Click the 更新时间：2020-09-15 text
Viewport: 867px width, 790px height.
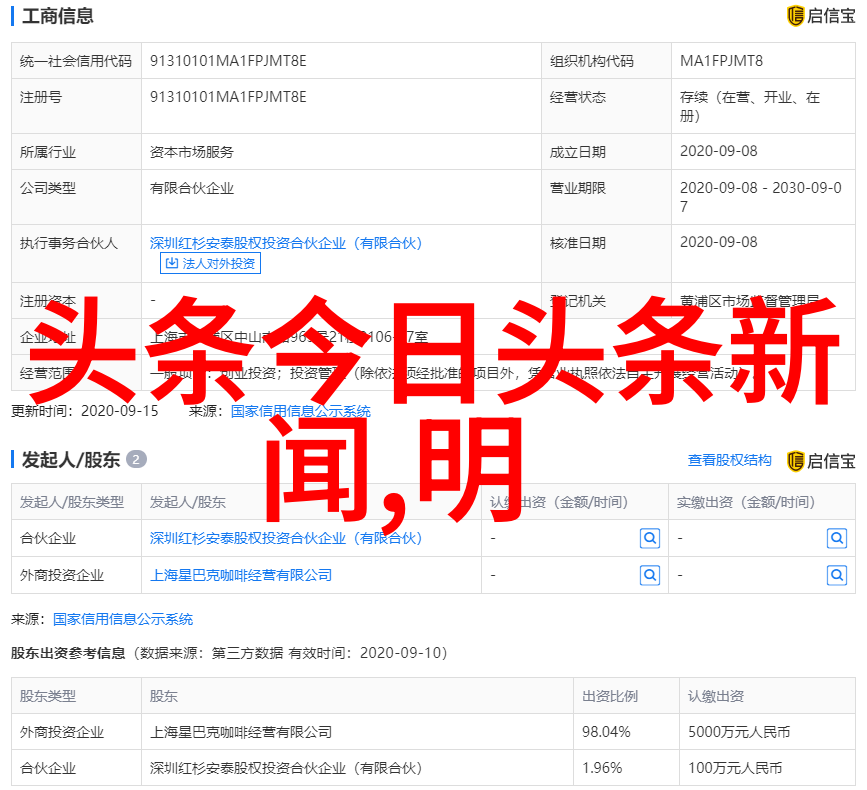coord(85,411)
